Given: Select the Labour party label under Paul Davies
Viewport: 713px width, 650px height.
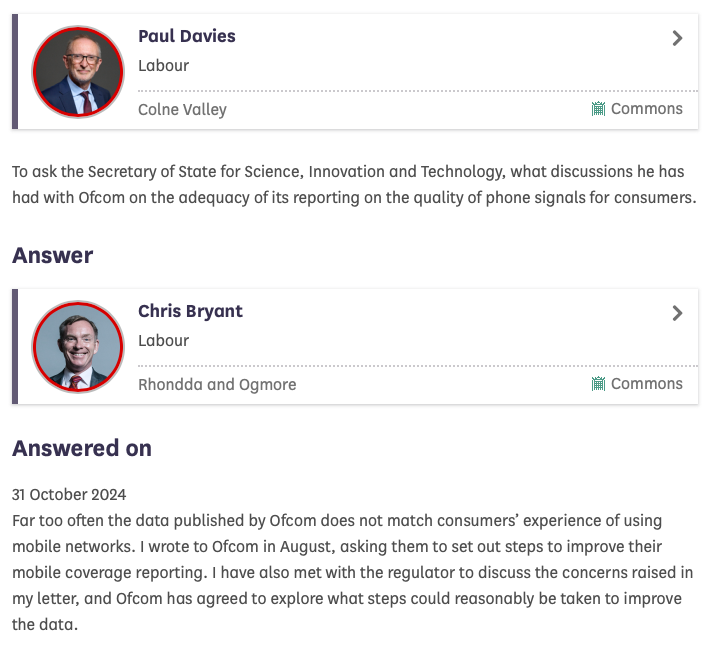Looking at the screenshot, I should pos(163,66).
